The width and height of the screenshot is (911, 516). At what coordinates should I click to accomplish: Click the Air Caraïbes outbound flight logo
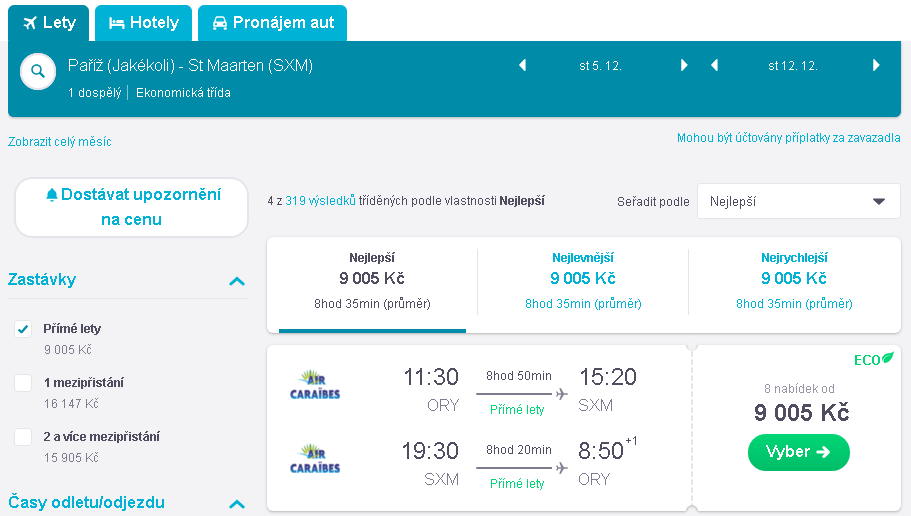(x=315, y=385)
